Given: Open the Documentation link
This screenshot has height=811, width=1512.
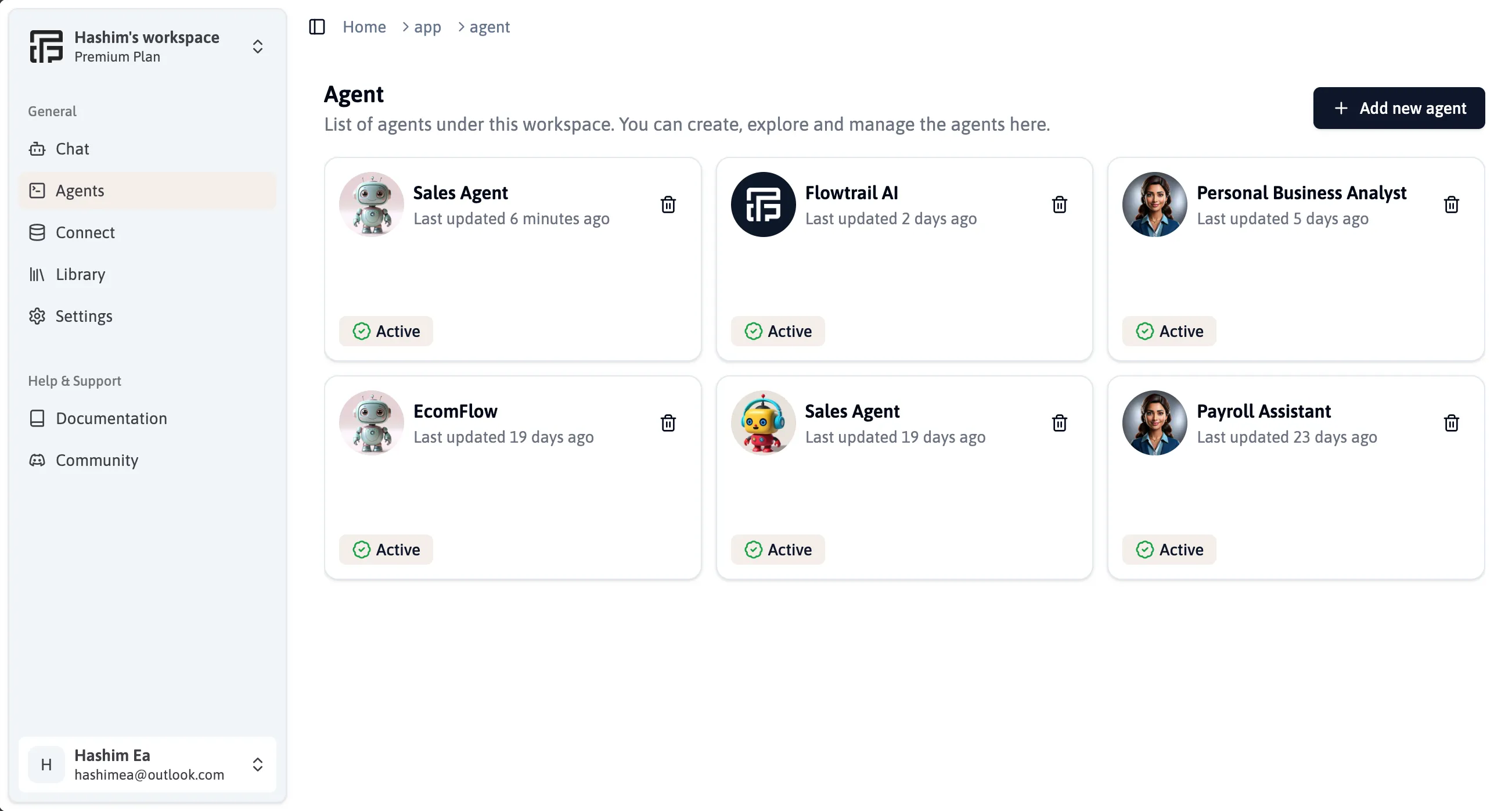Looking at the screenshot, I should pos(111,418).
